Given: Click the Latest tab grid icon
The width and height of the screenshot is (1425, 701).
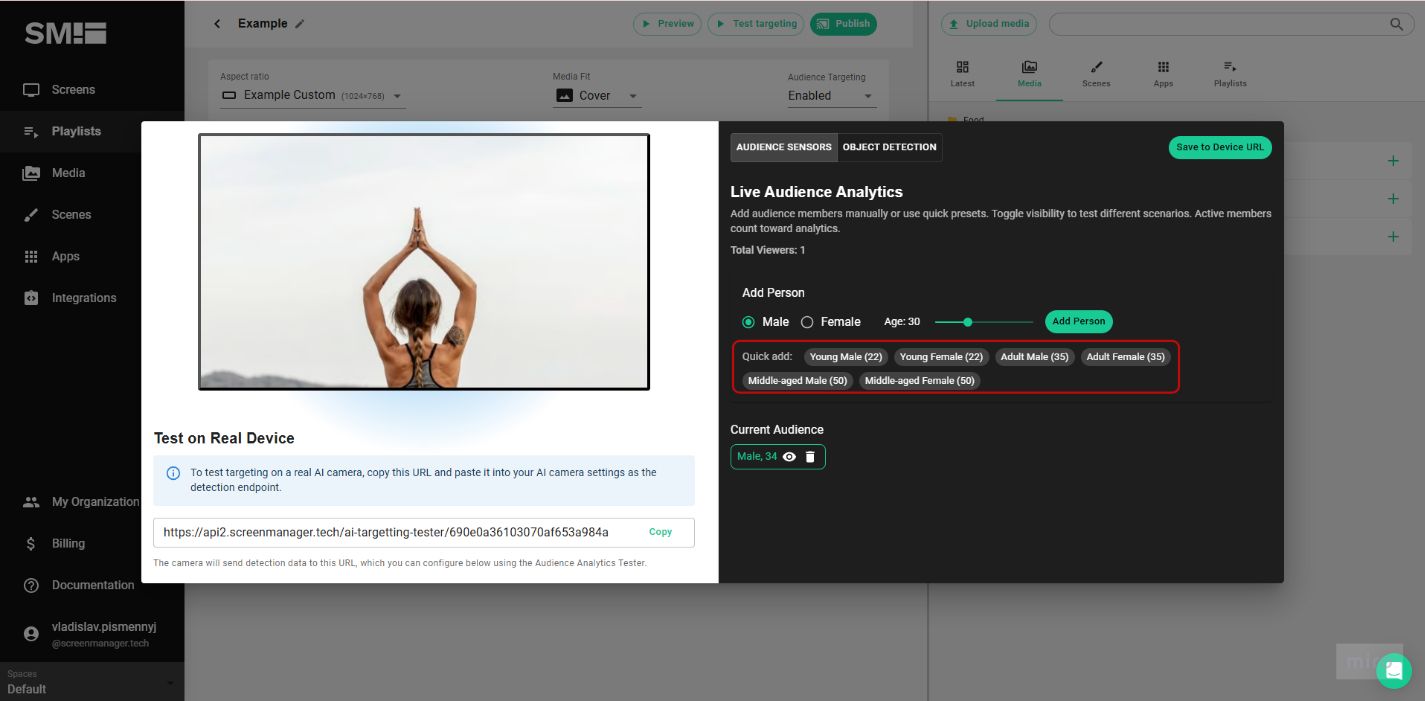Looking at the screenshot, I should click(962, 67).
